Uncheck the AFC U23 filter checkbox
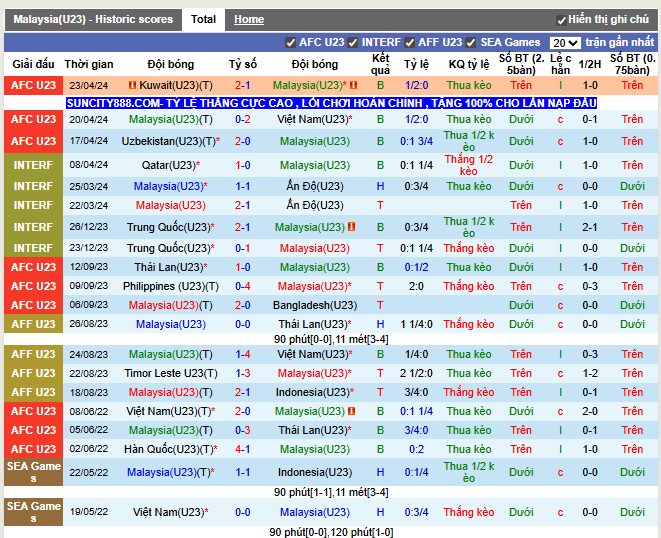This screenshot has height=538, width=661. (290, 43)
